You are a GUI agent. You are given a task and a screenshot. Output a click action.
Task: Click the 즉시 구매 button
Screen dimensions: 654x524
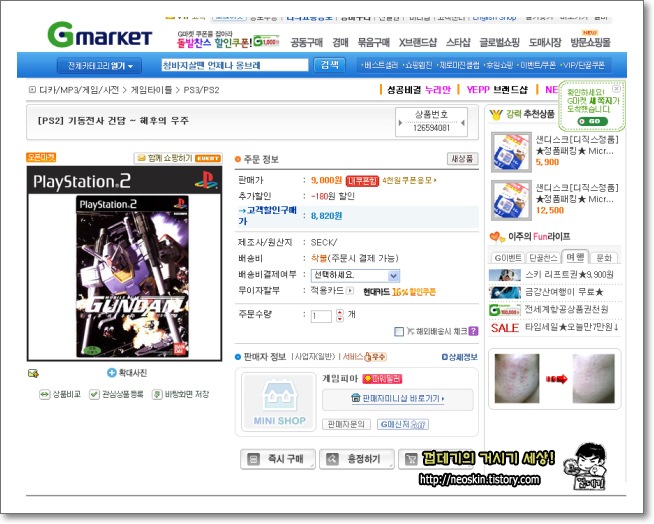tap(278, 459)
